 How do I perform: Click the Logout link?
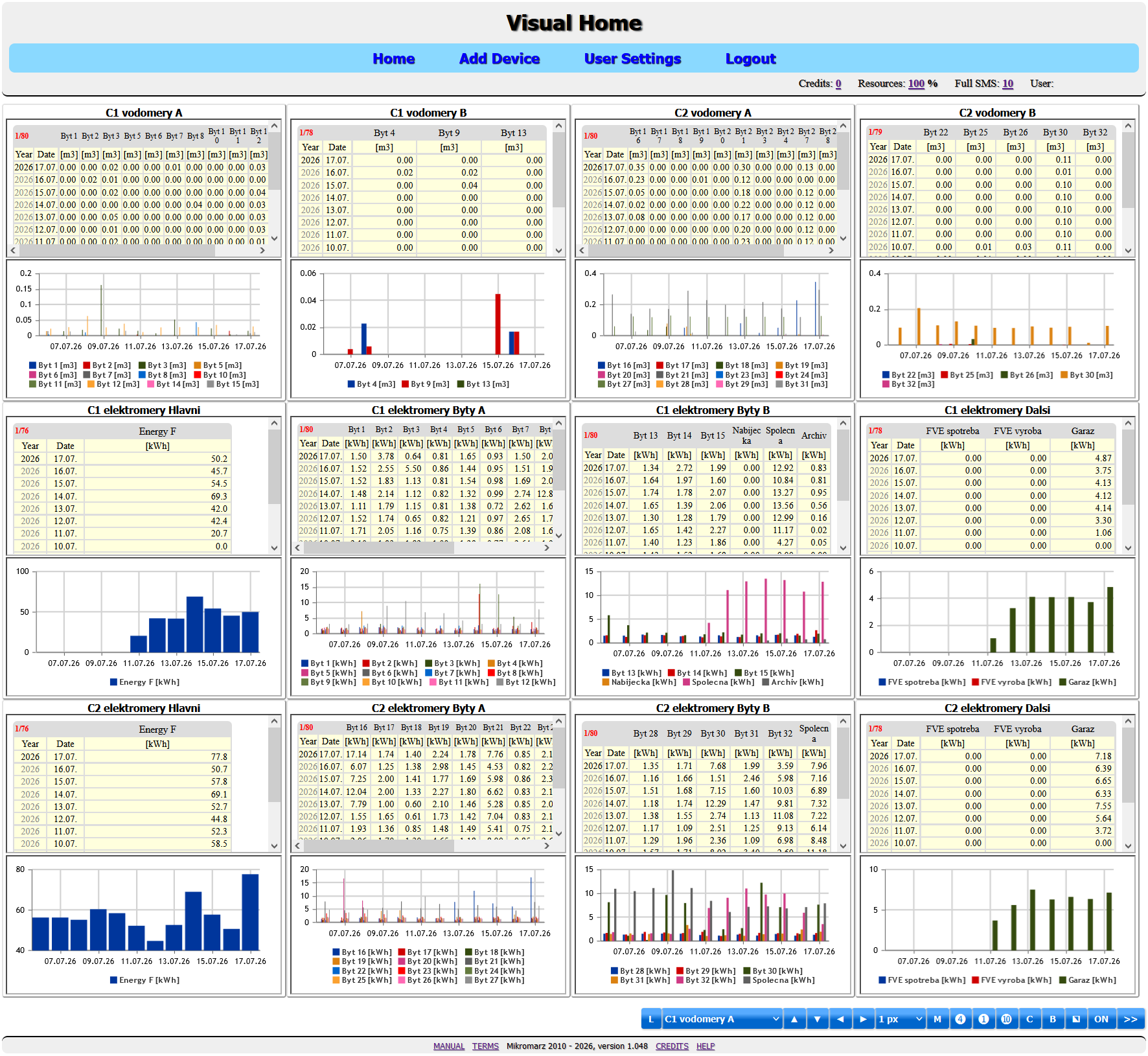click(750, 59)
